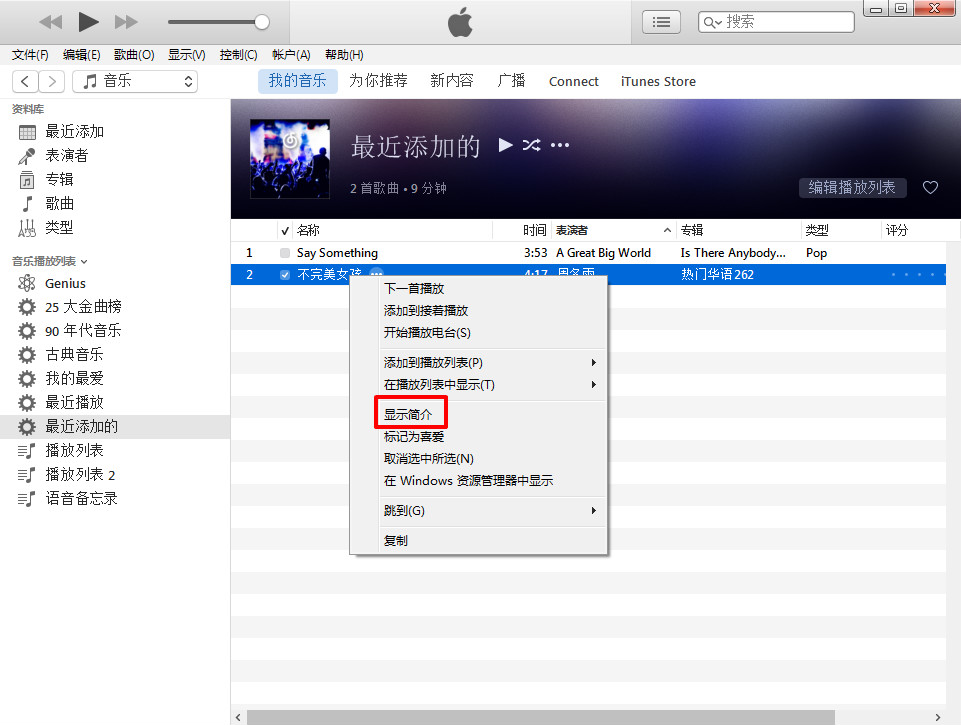Open the 帐户(A) menu

[291, 55]
